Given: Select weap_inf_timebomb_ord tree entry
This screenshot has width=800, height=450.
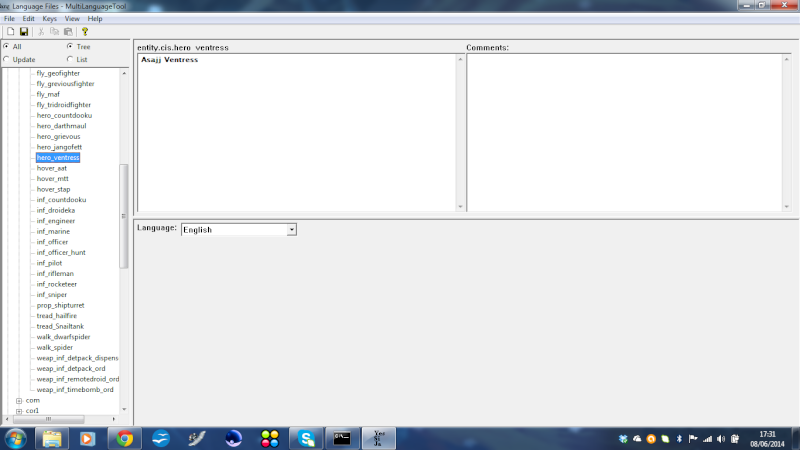Looking at the screenshot, I should coord(75,390).
